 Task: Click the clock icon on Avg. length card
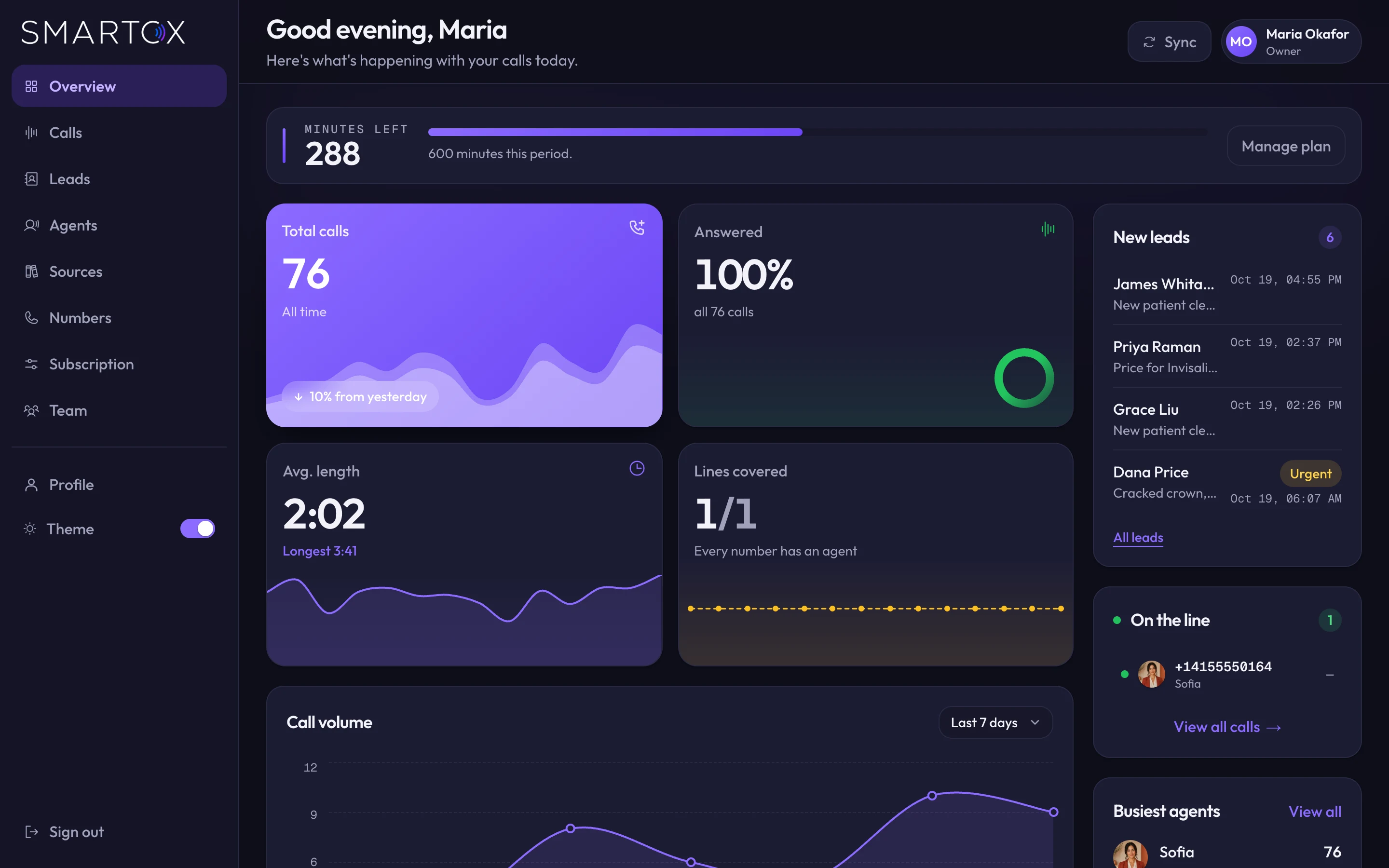[637, 468]
